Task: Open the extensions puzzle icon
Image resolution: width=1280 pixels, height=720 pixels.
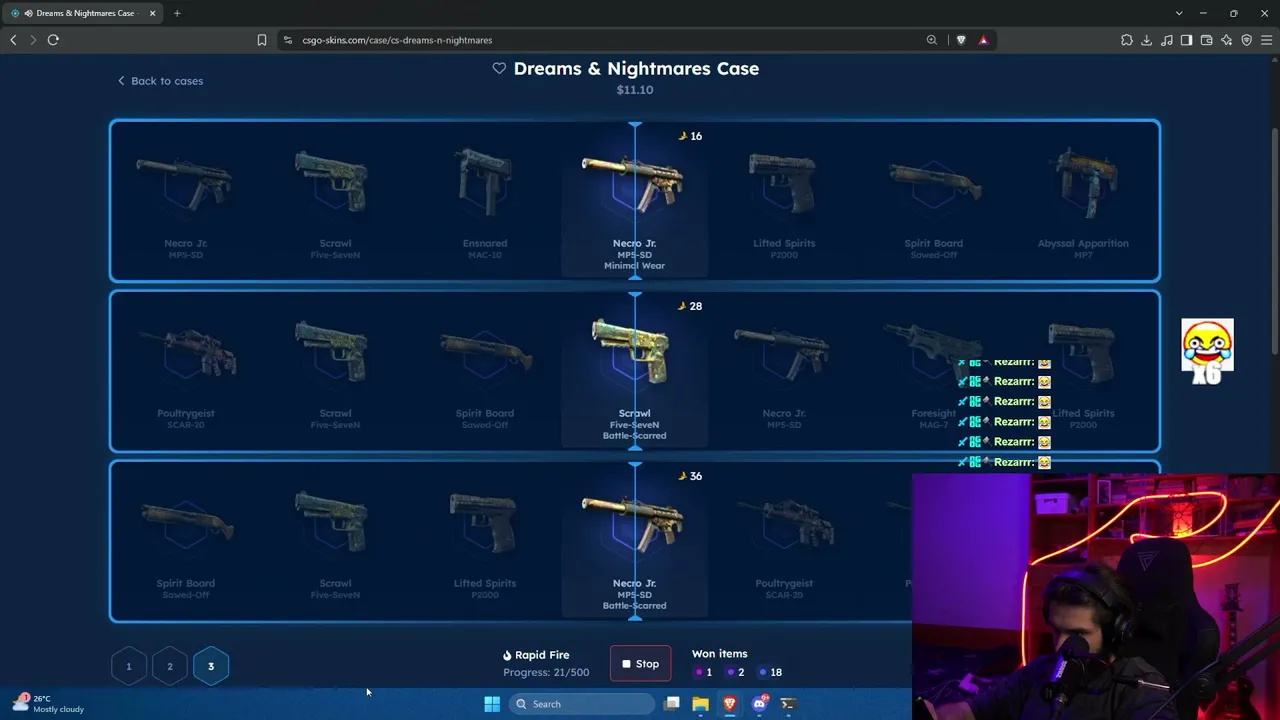Action: (x=1127, y=40)
